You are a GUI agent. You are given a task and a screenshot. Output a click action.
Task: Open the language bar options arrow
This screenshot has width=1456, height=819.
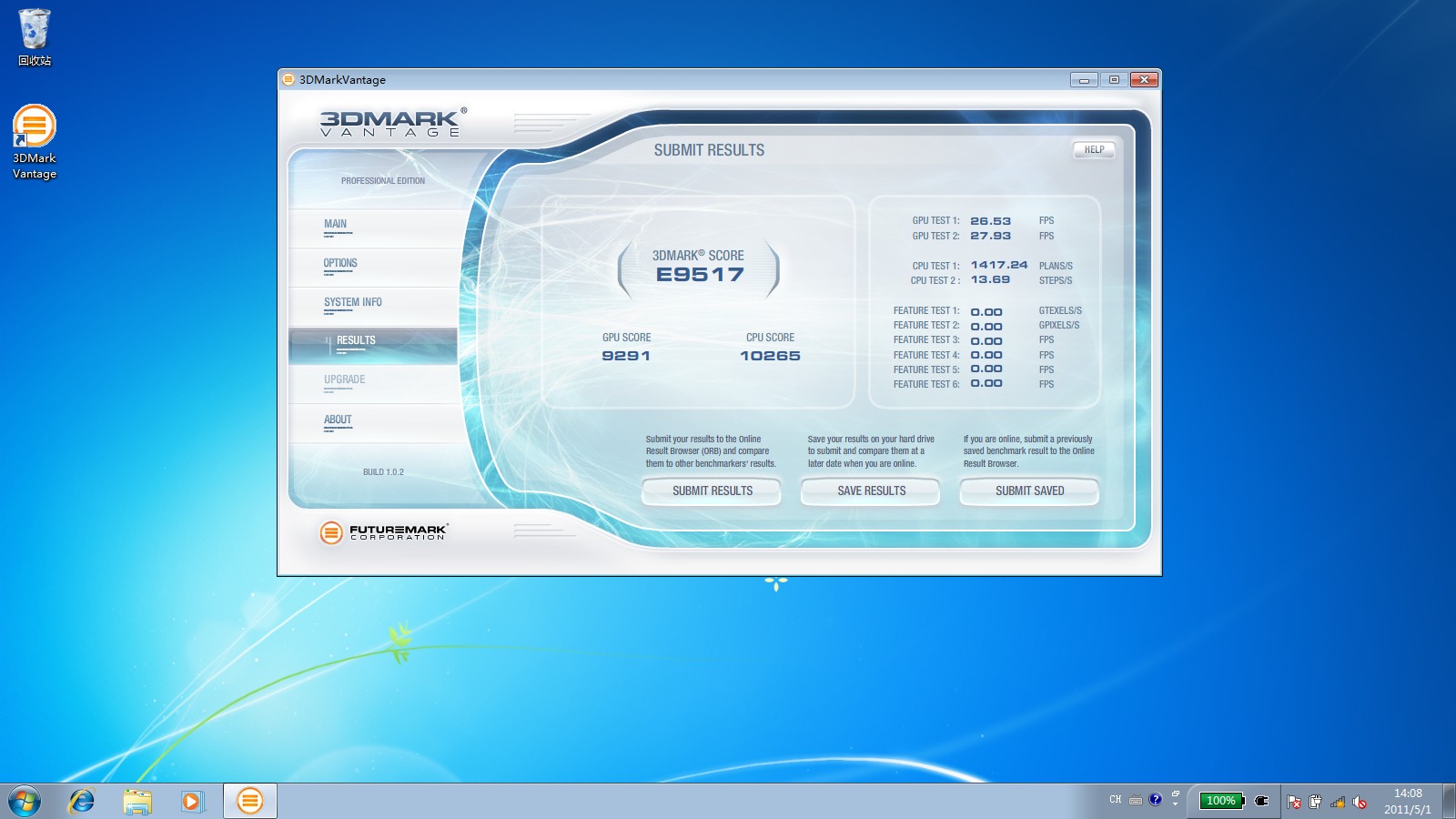coord(1175,804)
